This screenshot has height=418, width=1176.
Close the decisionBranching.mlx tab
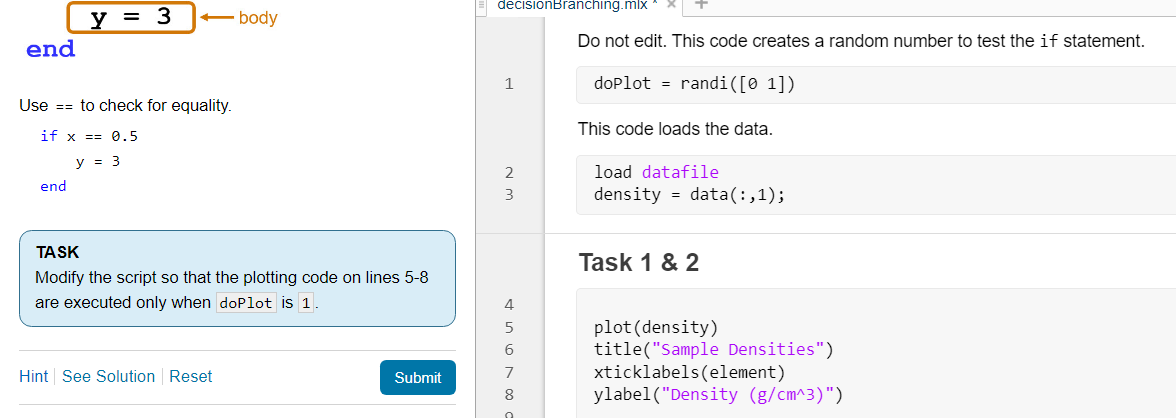[x=671, y=4]
